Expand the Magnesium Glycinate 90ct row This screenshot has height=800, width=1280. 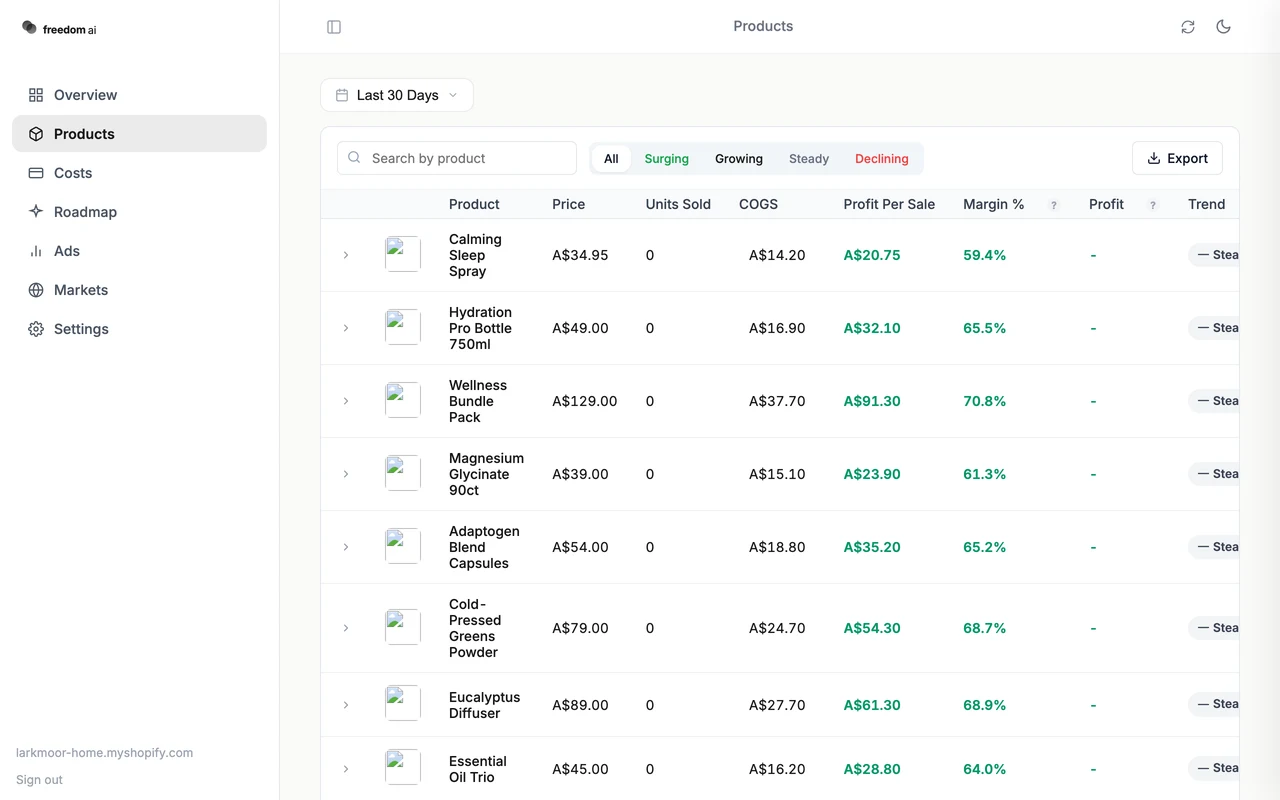click(346, 474)
